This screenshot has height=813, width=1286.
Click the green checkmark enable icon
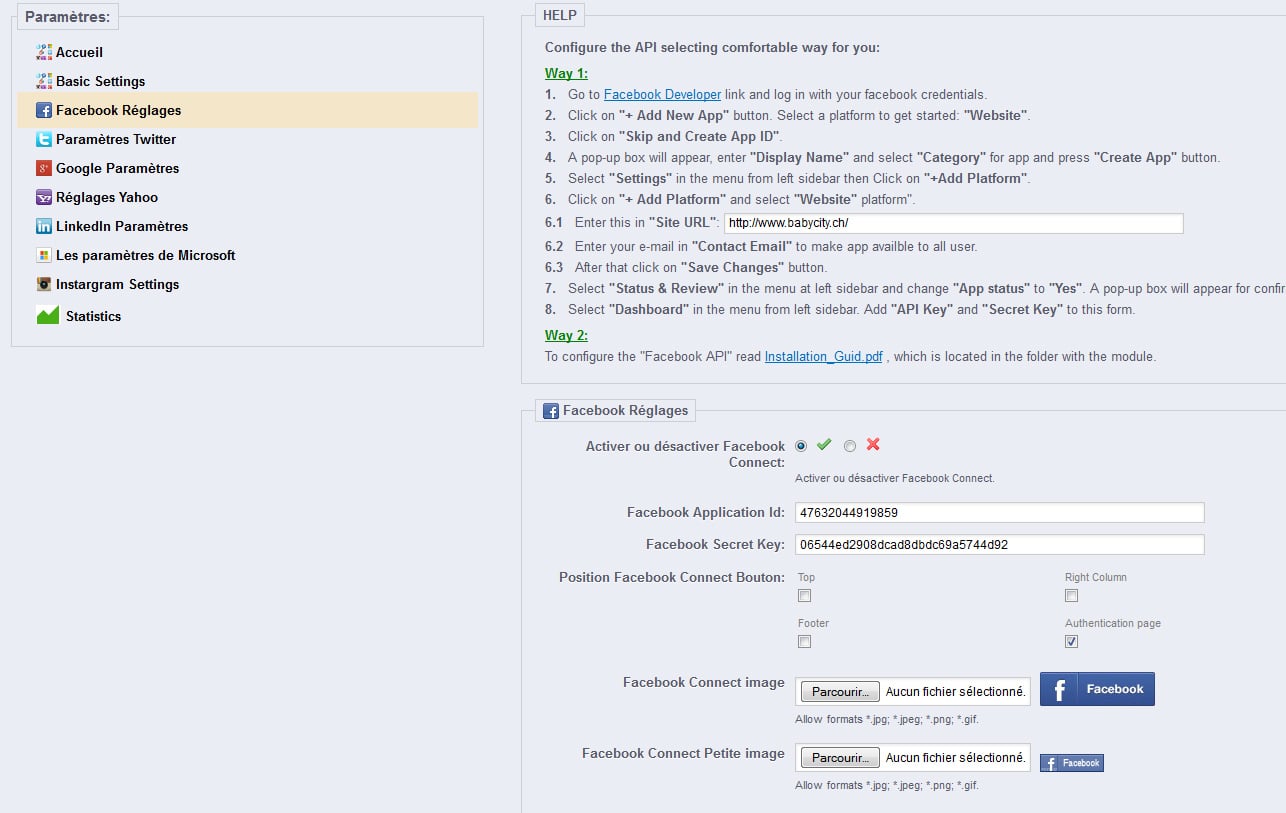(824, 445)
